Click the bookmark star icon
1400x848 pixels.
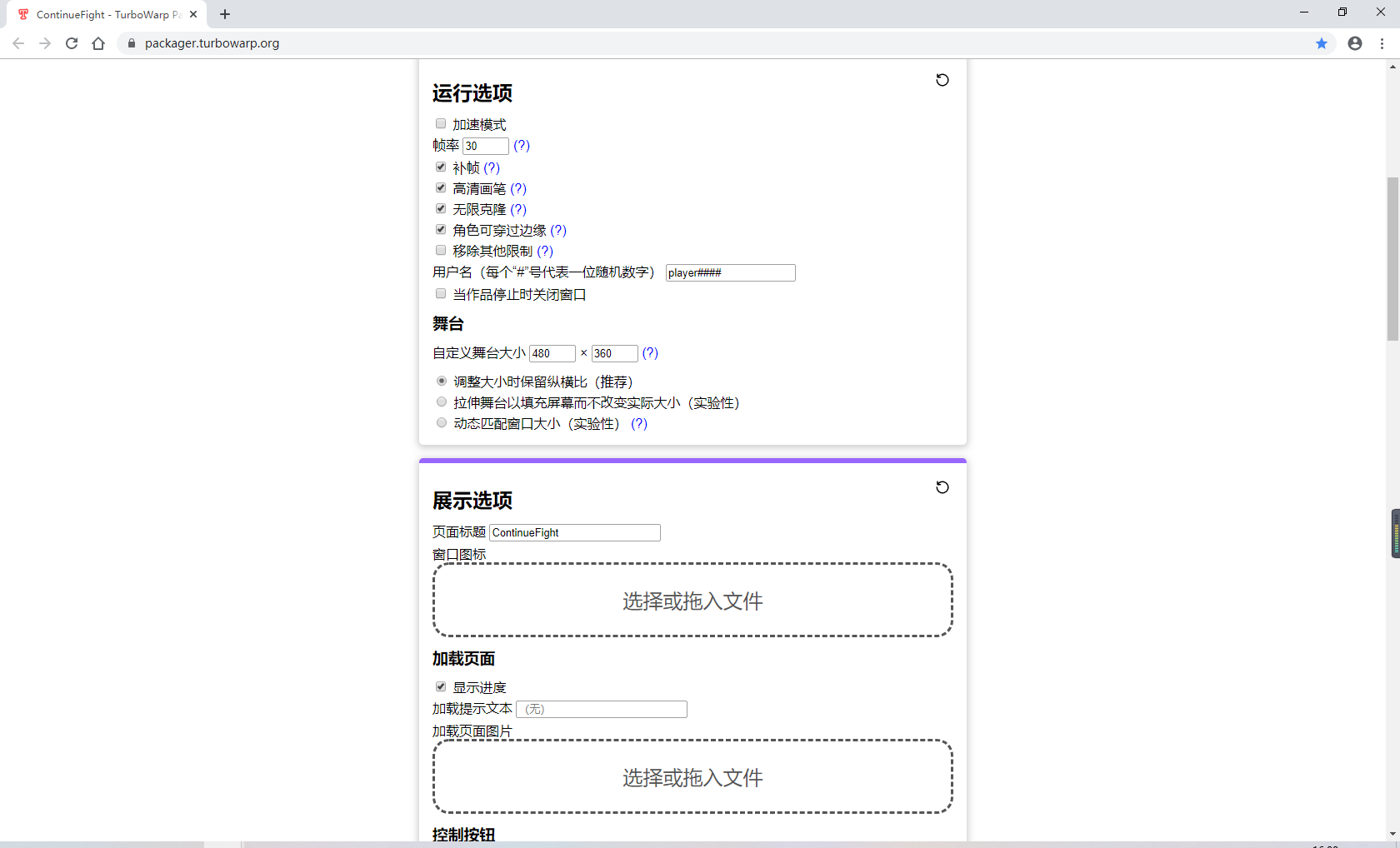[x=1322, y=43]
